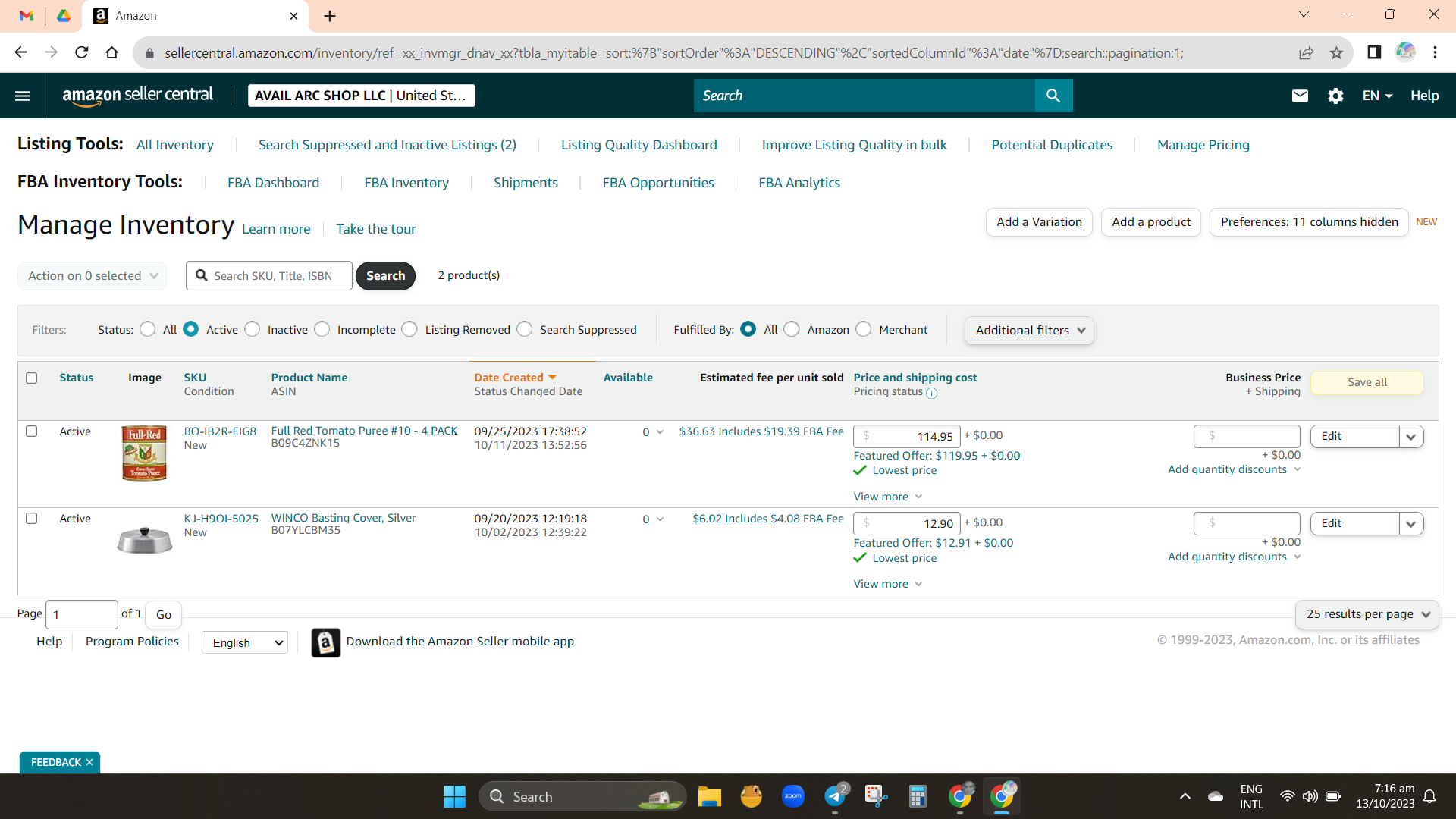Close the FEEDBACK tab

click(89, 762)
